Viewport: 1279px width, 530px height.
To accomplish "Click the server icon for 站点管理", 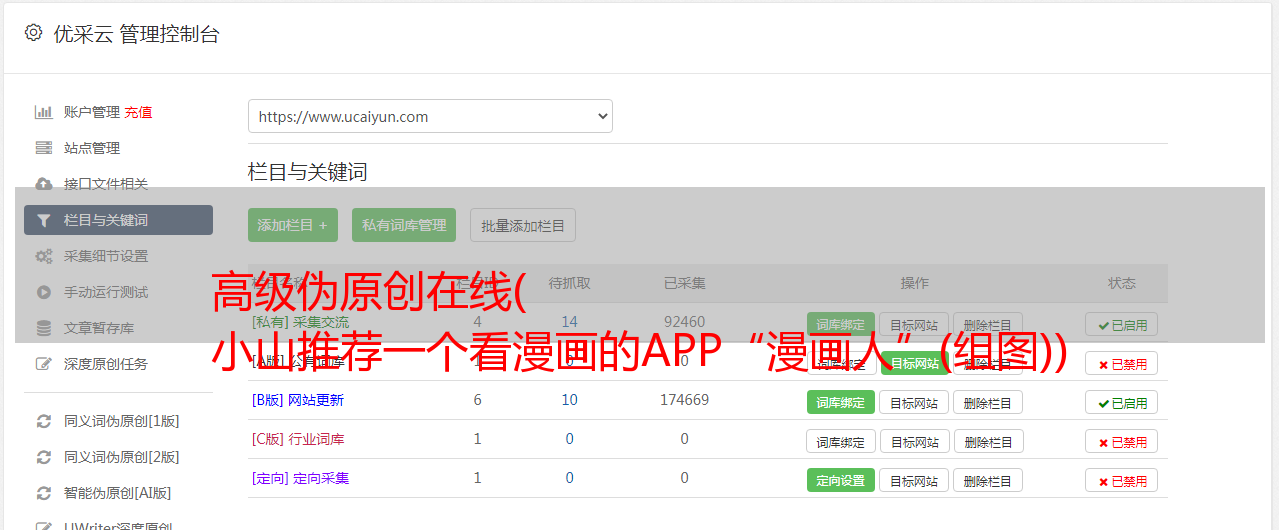I will pos(44,148).
